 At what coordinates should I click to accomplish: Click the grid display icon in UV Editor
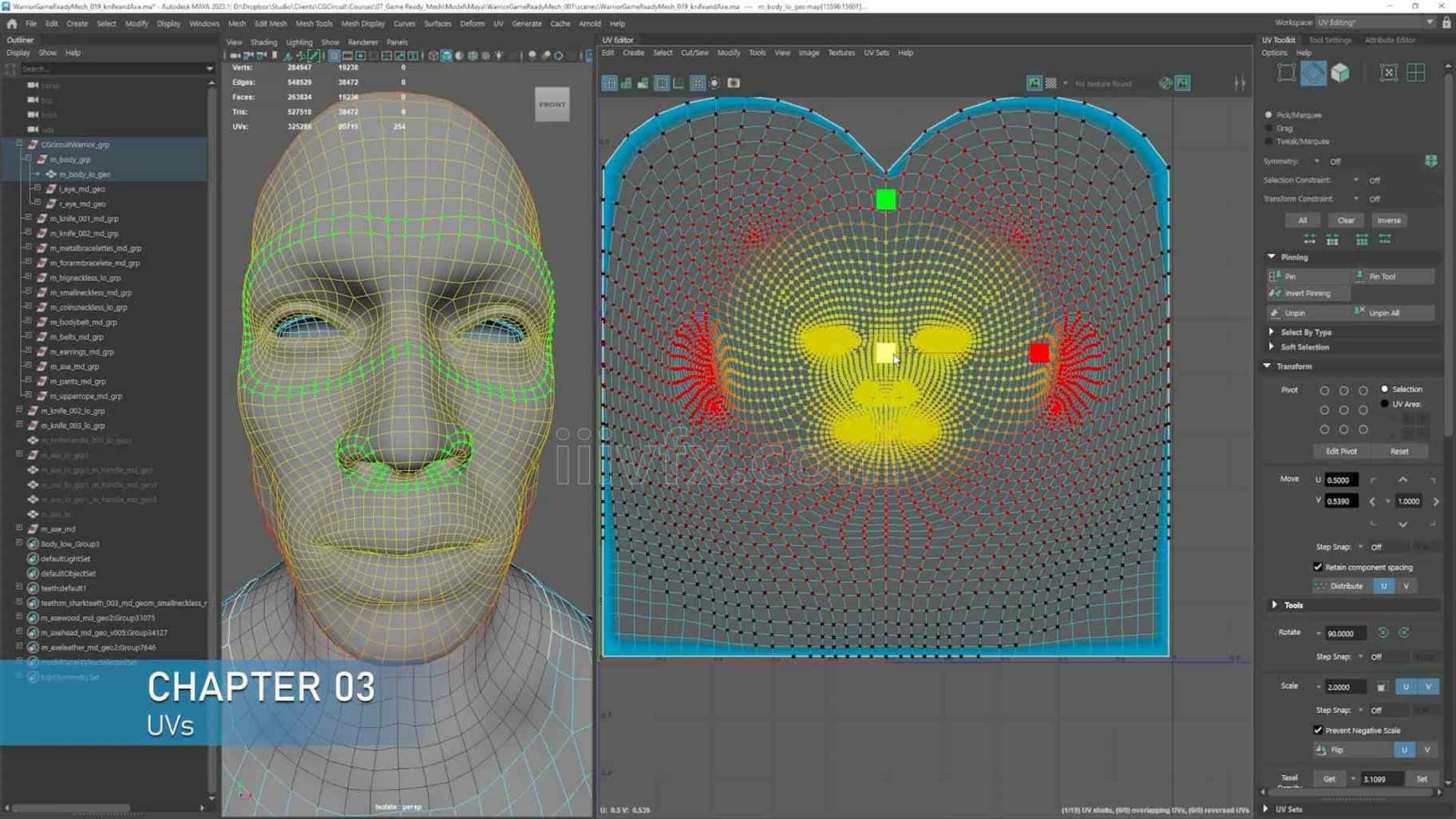(697, 83)
